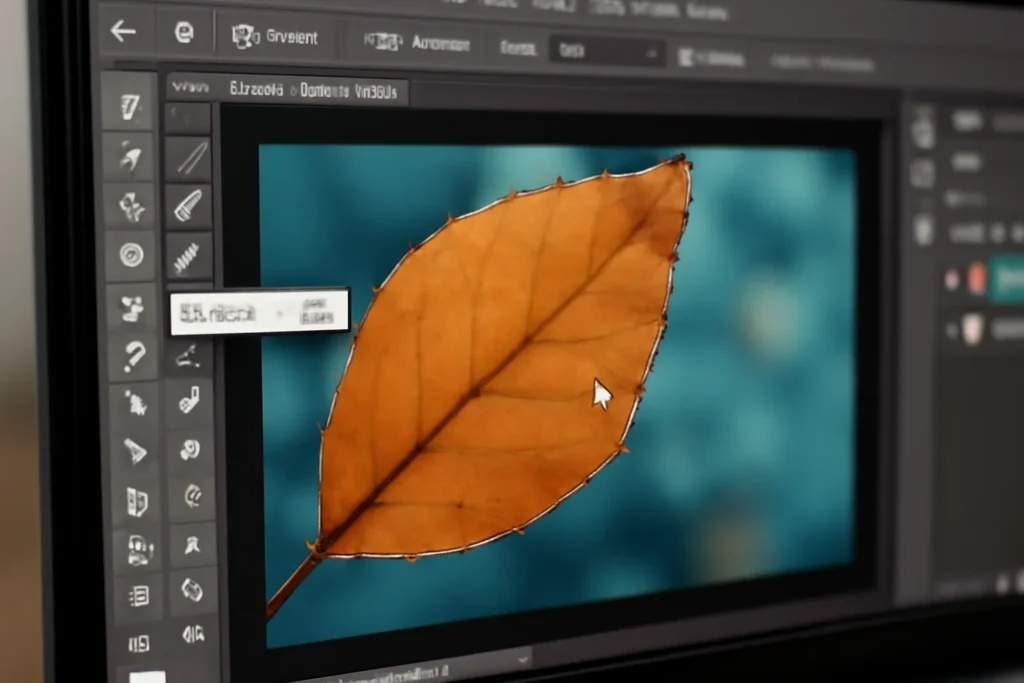Select the vertical bars tool near toolbar bottom
This screenshot has width=1024, height=683.
(139, 644)
